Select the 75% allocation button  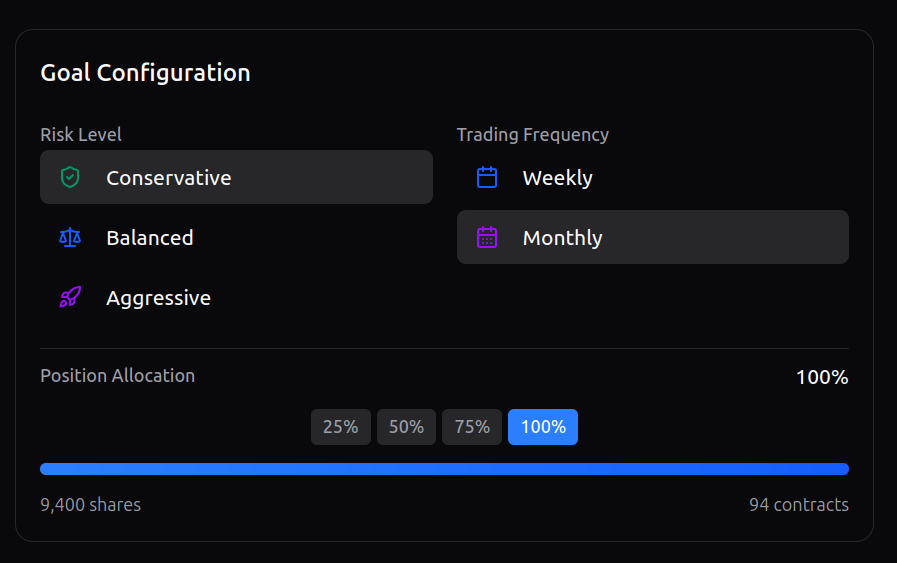point(472,427)
